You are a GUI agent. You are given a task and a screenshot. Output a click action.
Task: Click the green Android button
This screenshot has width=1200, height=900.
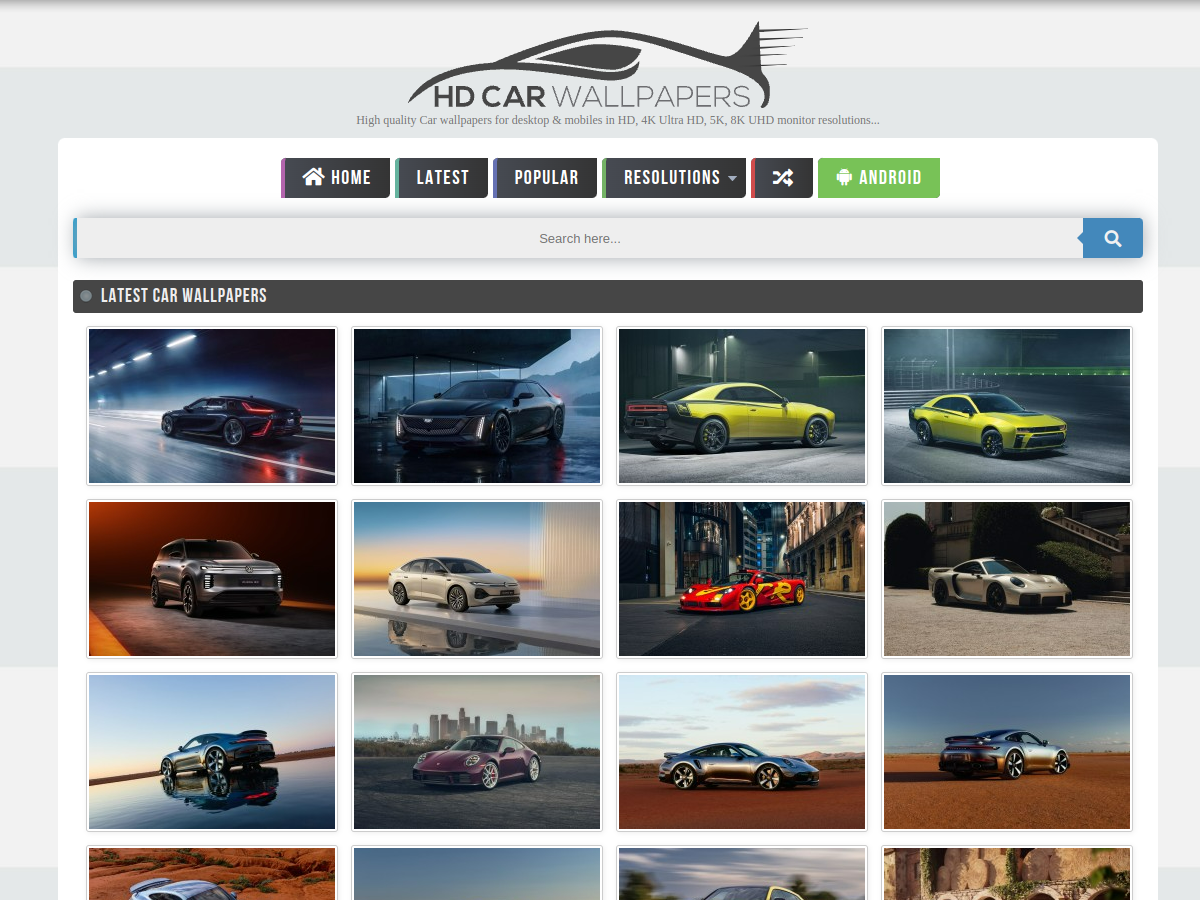point(879,178)
